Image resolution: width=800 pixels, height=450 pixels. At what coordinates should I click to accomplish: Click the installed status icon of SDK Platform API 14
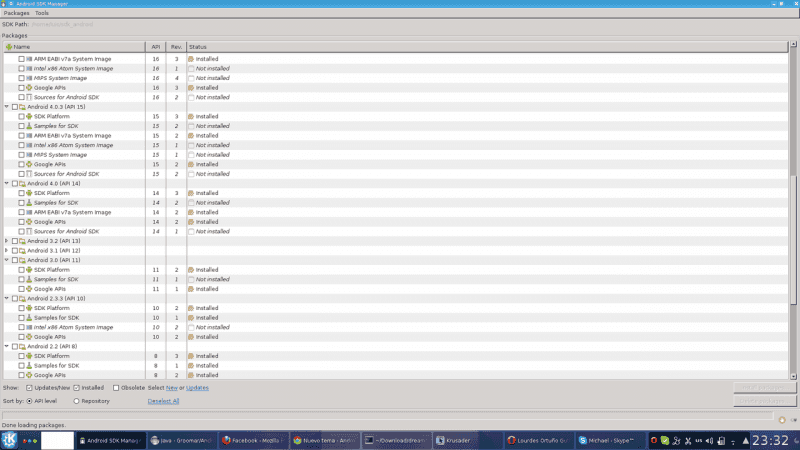pos(191,193)
